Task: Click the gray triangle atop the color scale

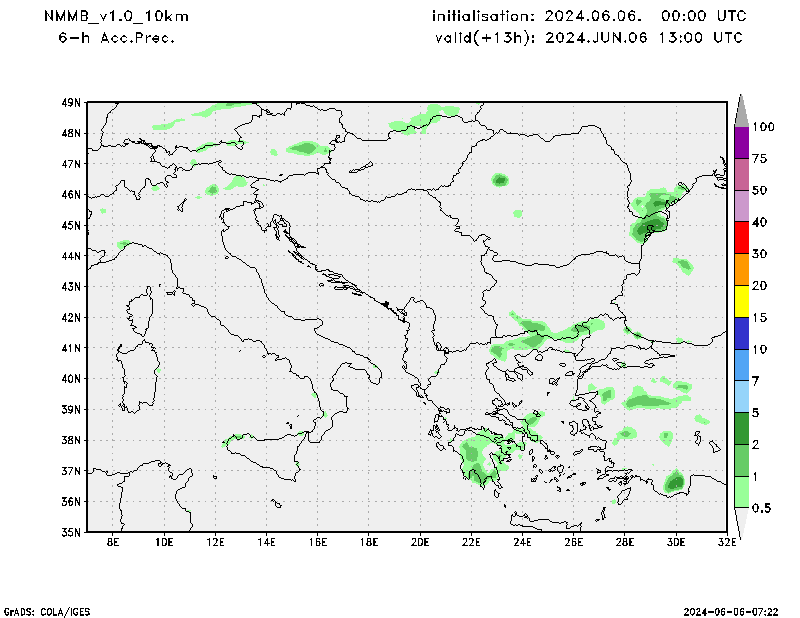Action: [x=741, y=110]
